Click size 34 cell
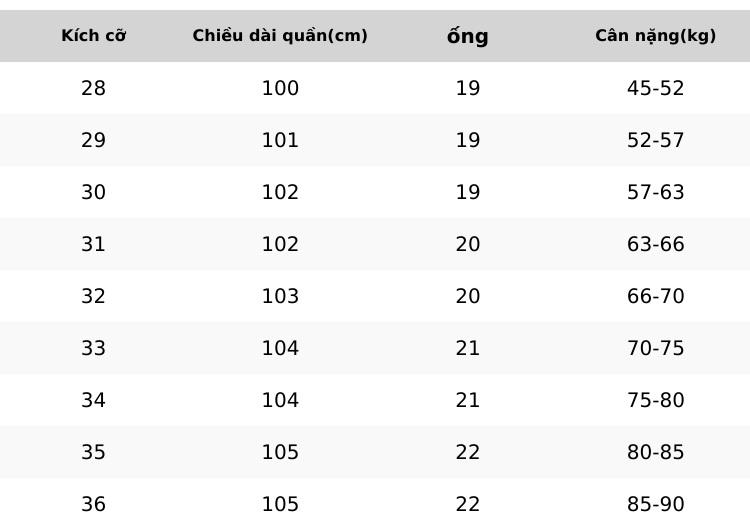The height and width of the screenshot is (530, 750). pos(93,400)
